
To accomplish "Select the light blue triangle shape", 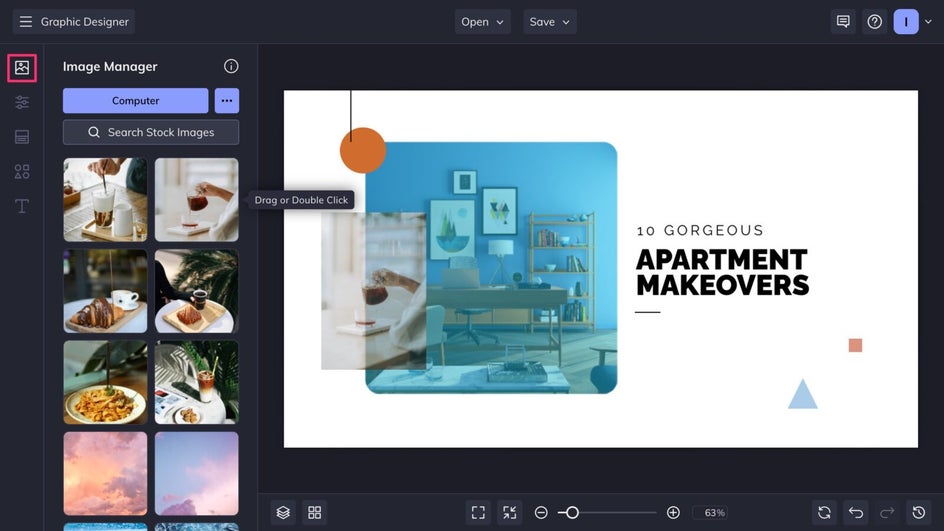I will click(803, 394).
